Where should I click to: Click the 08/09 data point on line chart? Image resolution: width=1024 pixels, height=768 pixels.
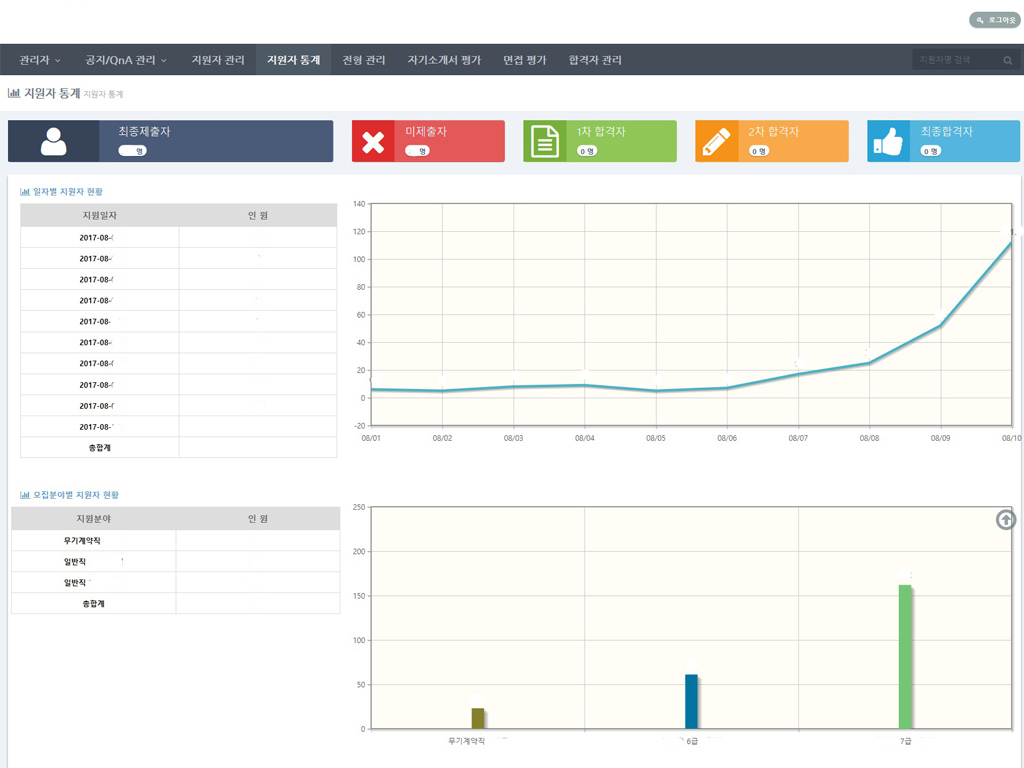(x=940, y=325)
